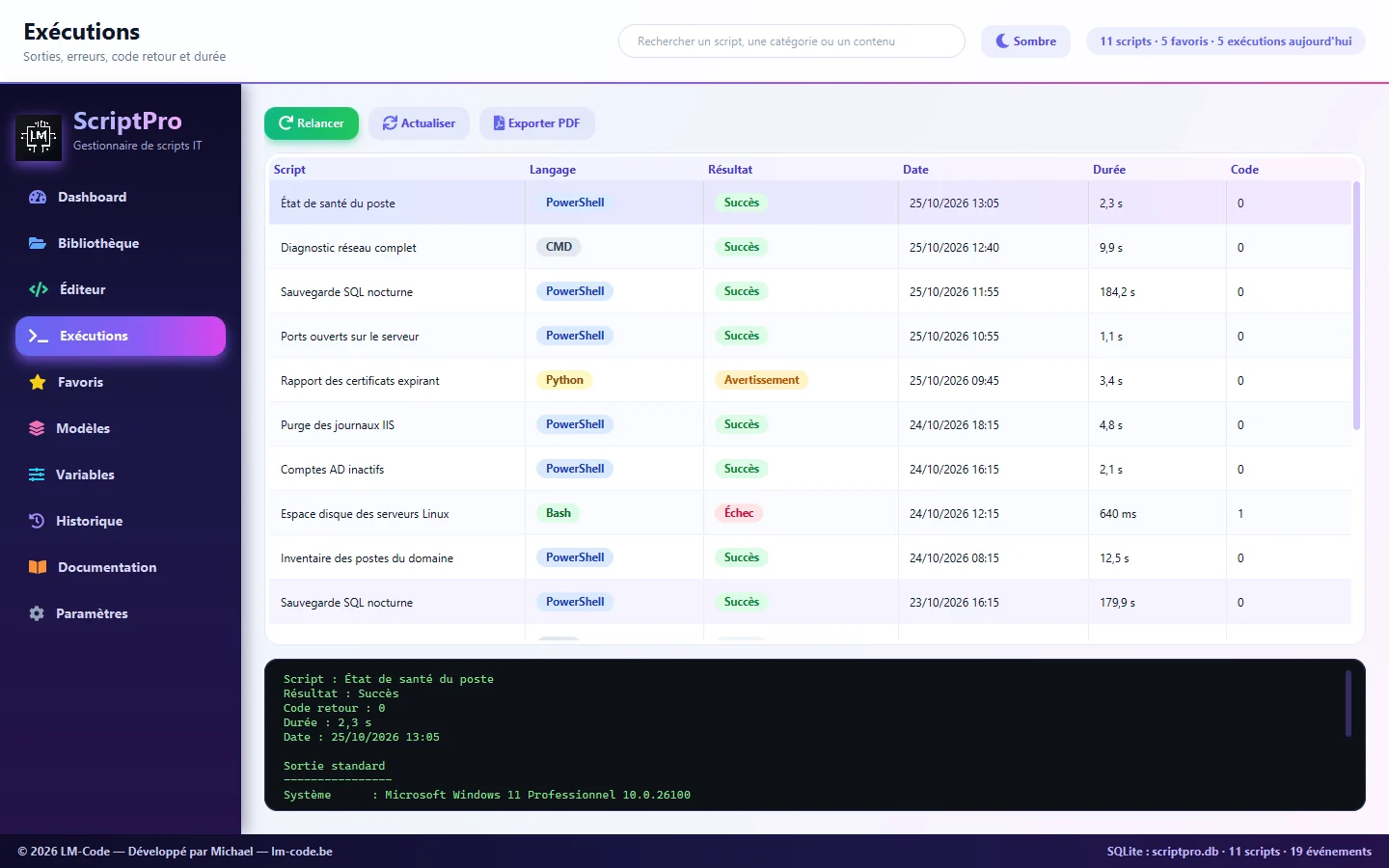This screenshot has height=868, width=1389.
Task: Click the Échec result badge
Action: point(739,513)
